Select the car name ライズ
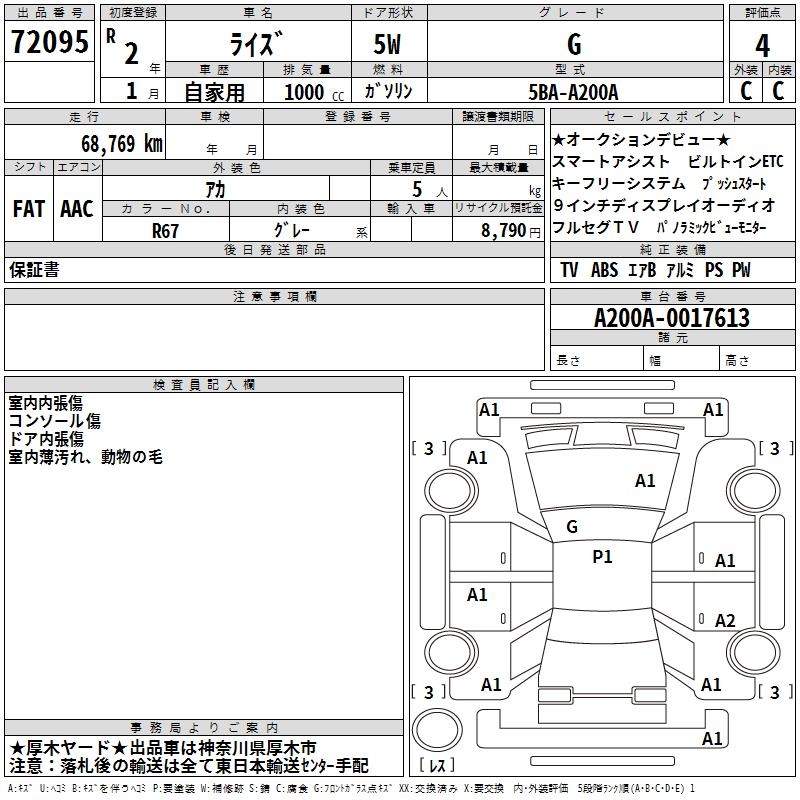Screen dimensions: 800x800 pyautogui.click(x=256, y=44)
